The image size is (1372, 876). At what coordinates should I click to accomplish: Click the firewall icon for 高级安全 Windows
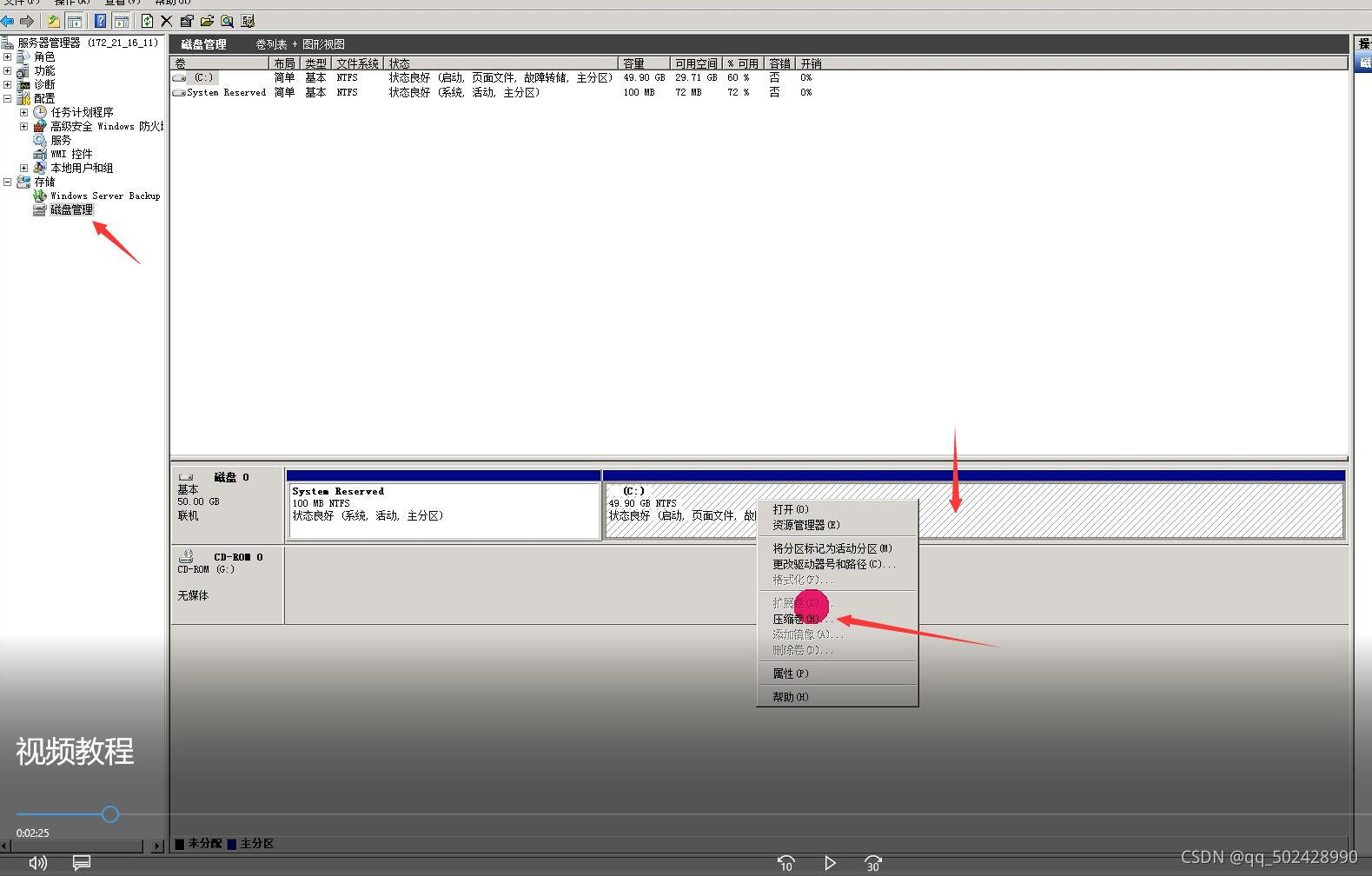tap(40, 126)
